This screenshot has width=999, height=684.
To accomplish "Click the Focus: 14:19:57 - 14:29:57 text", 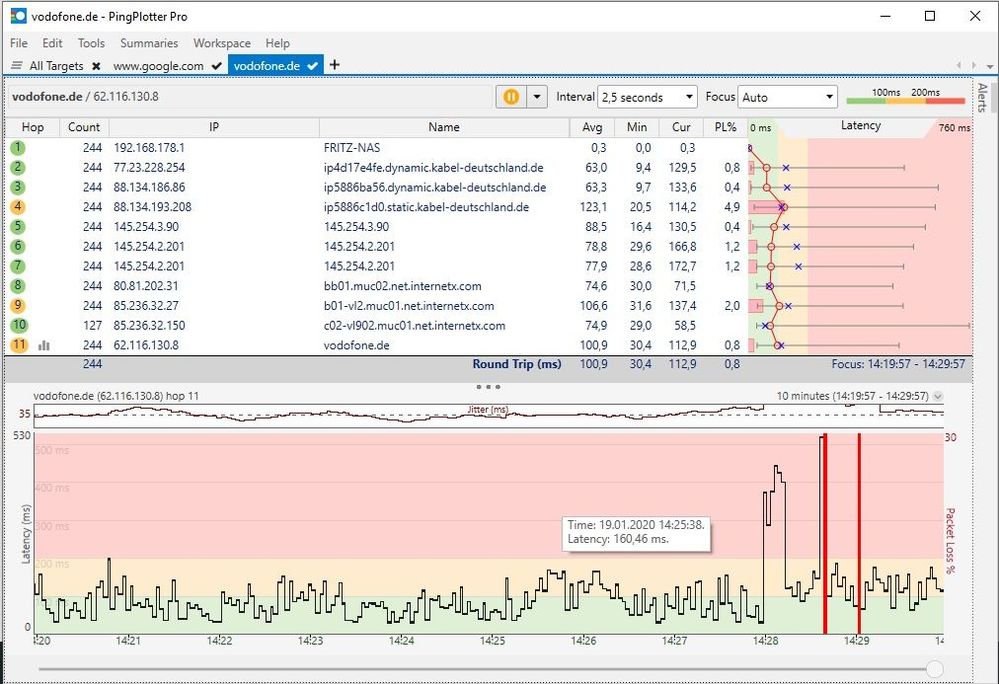I will point(898,364).
